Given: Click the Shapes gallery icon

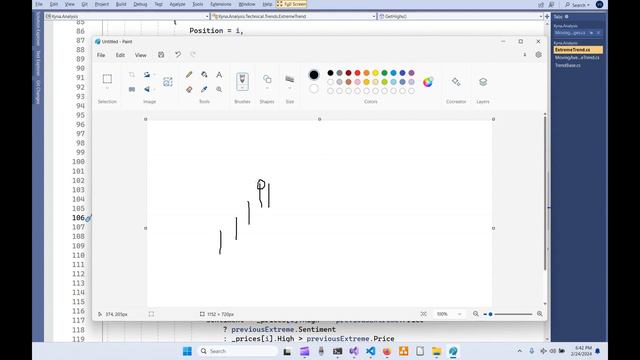Looking at the screenshot, I should 267,79.
